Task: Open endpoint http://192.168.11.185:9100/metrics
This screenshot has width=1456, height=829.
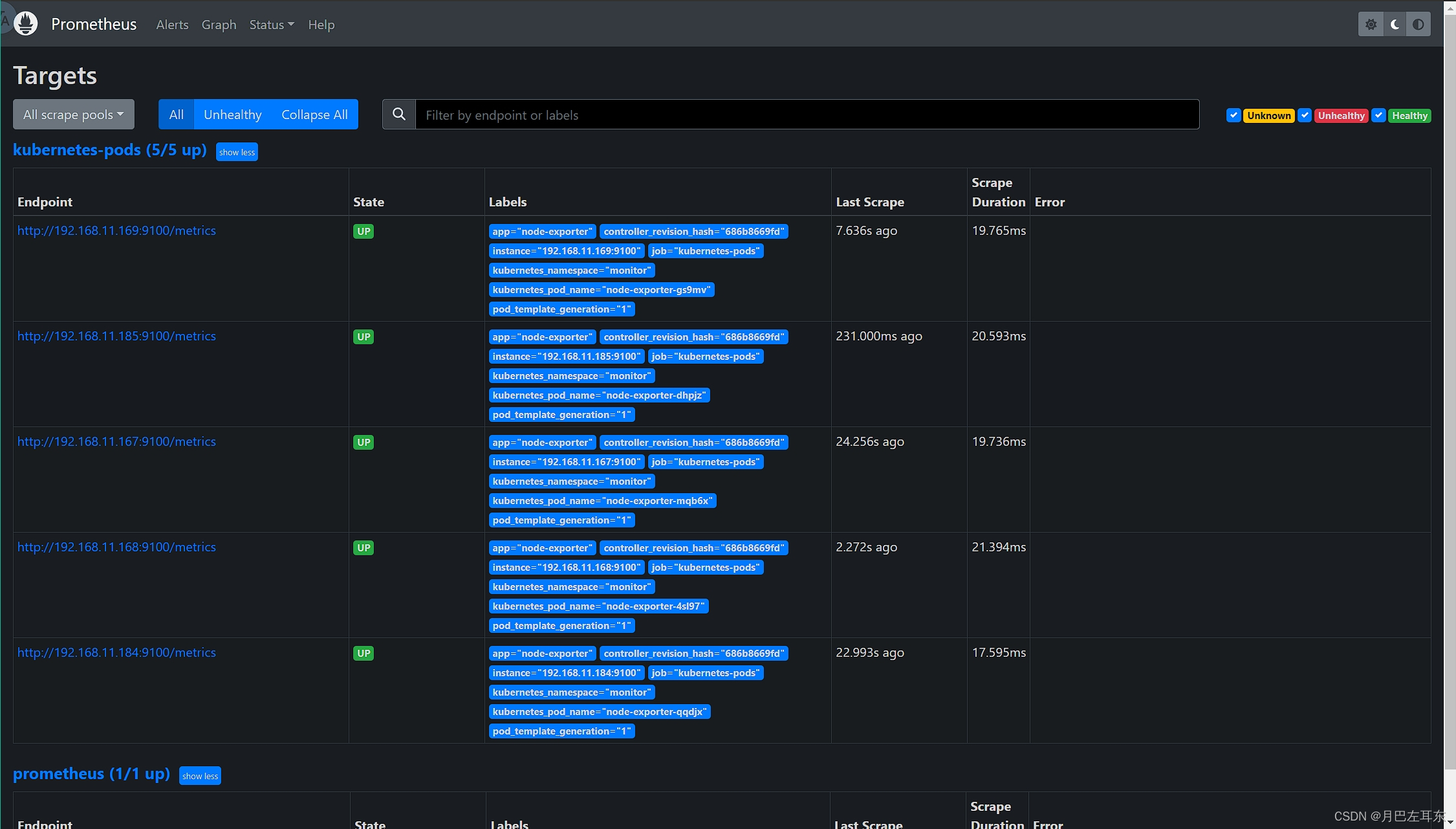Action: click(116, 336)
